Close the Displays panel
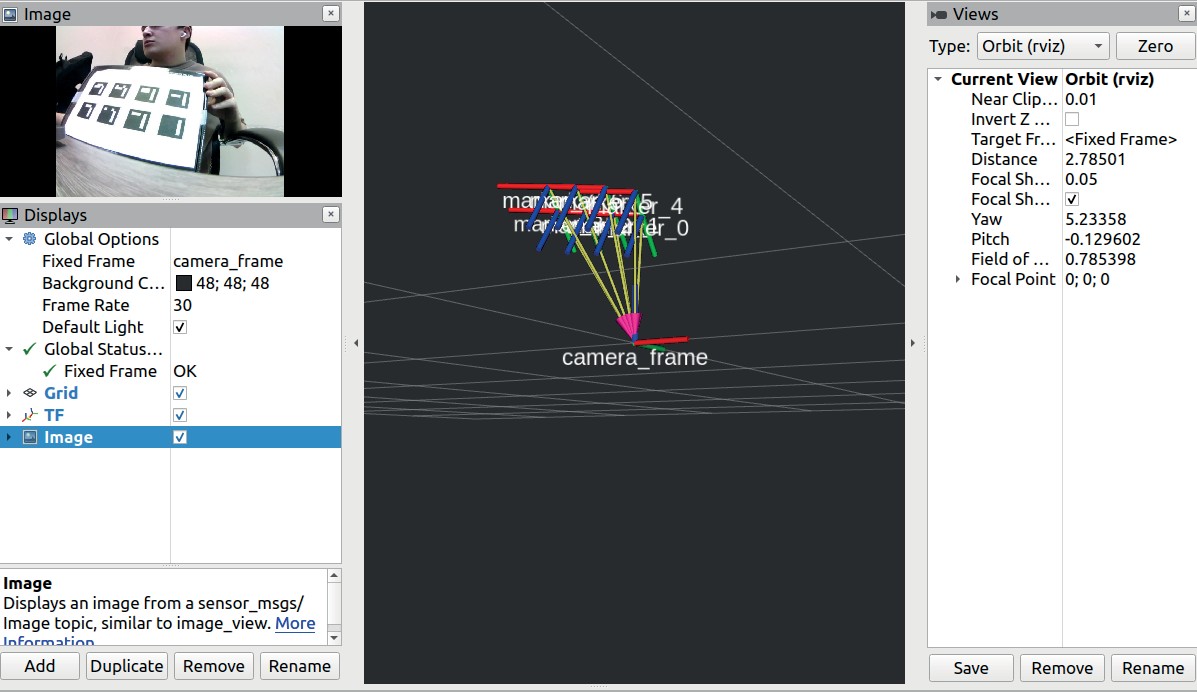The width and height of the screenshot is (1197, 692). tap(331, 215)
